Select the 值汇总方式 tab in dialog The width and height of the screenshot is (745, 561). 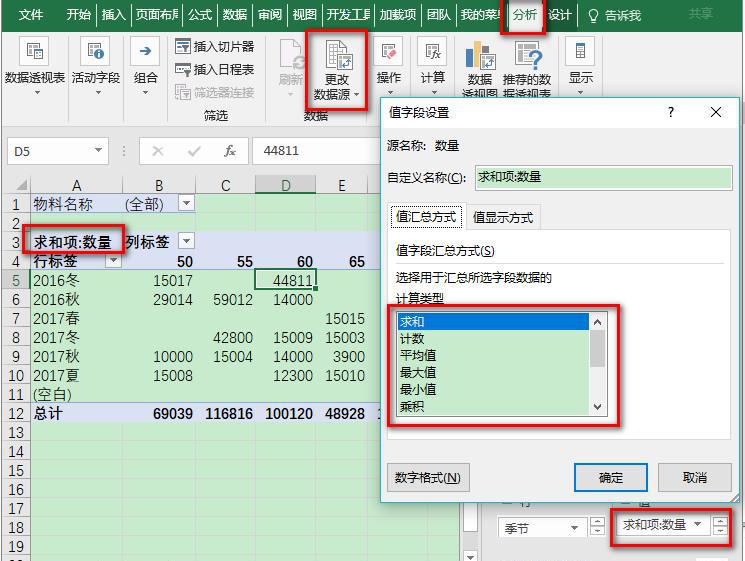(426, 217)
